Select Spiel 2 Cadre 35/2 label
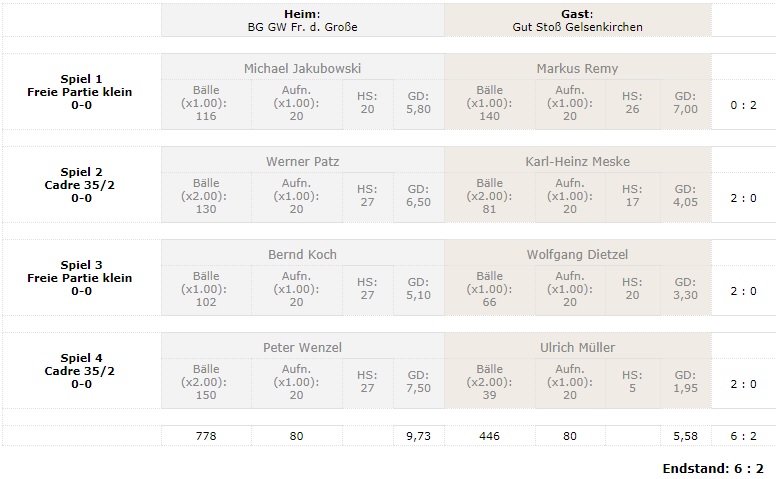 [80, 185]
